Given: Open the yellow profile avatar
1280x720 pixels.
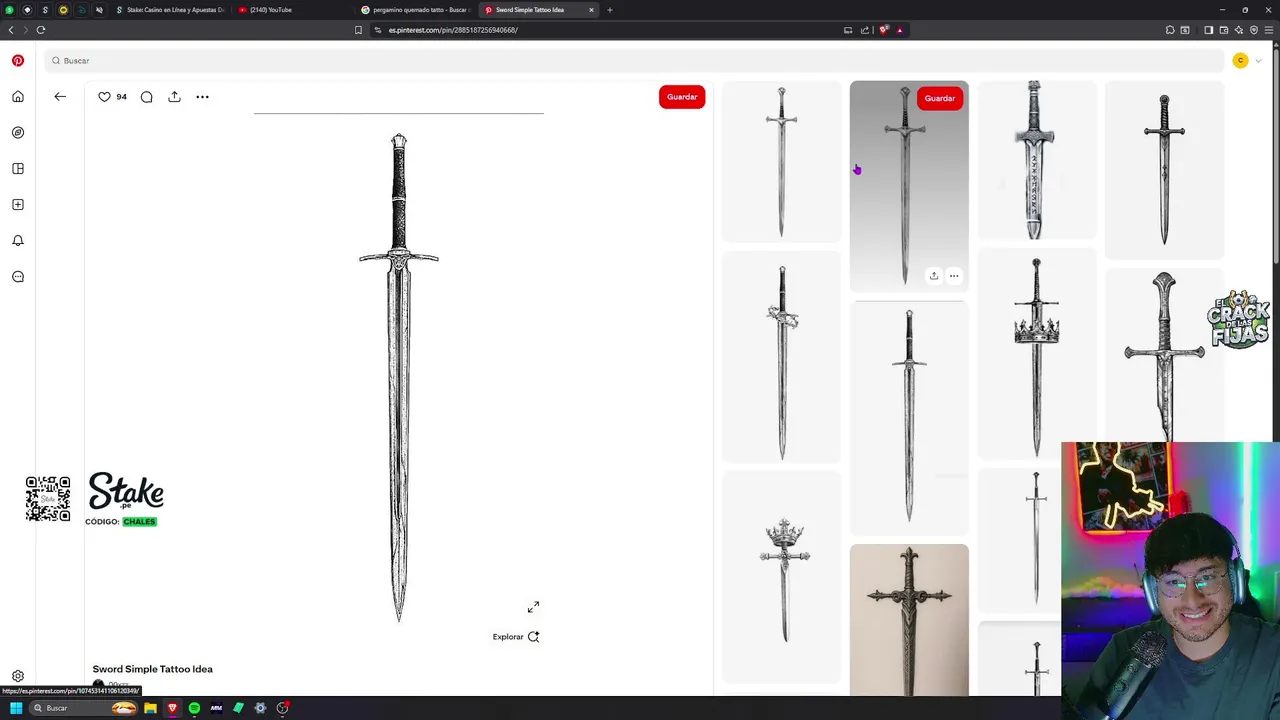Looking at the screenshot, I should (x=1240, y=61).
